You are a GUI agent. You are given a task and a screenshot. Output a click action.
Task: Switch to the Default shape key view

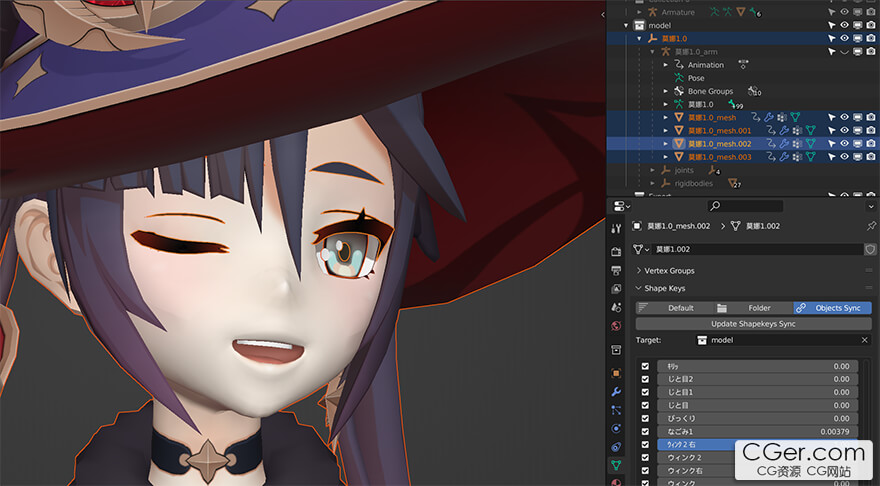675,308
